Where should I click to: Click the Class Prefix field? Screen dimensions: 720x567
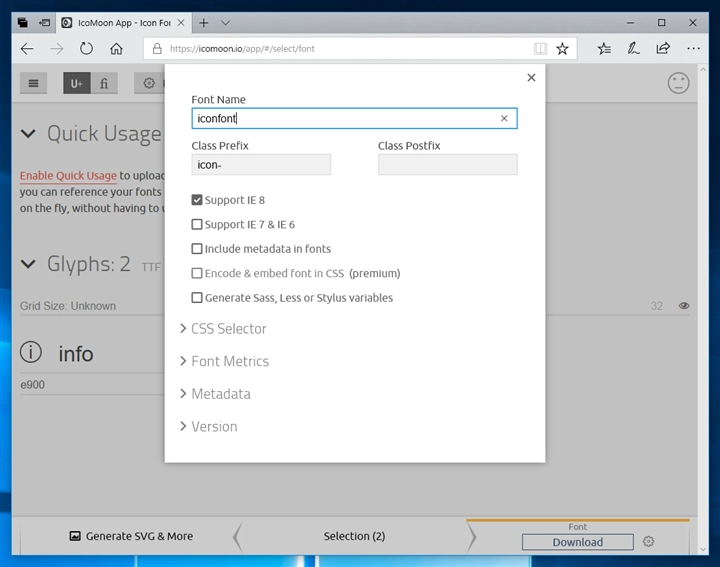(x=261, y=164)
